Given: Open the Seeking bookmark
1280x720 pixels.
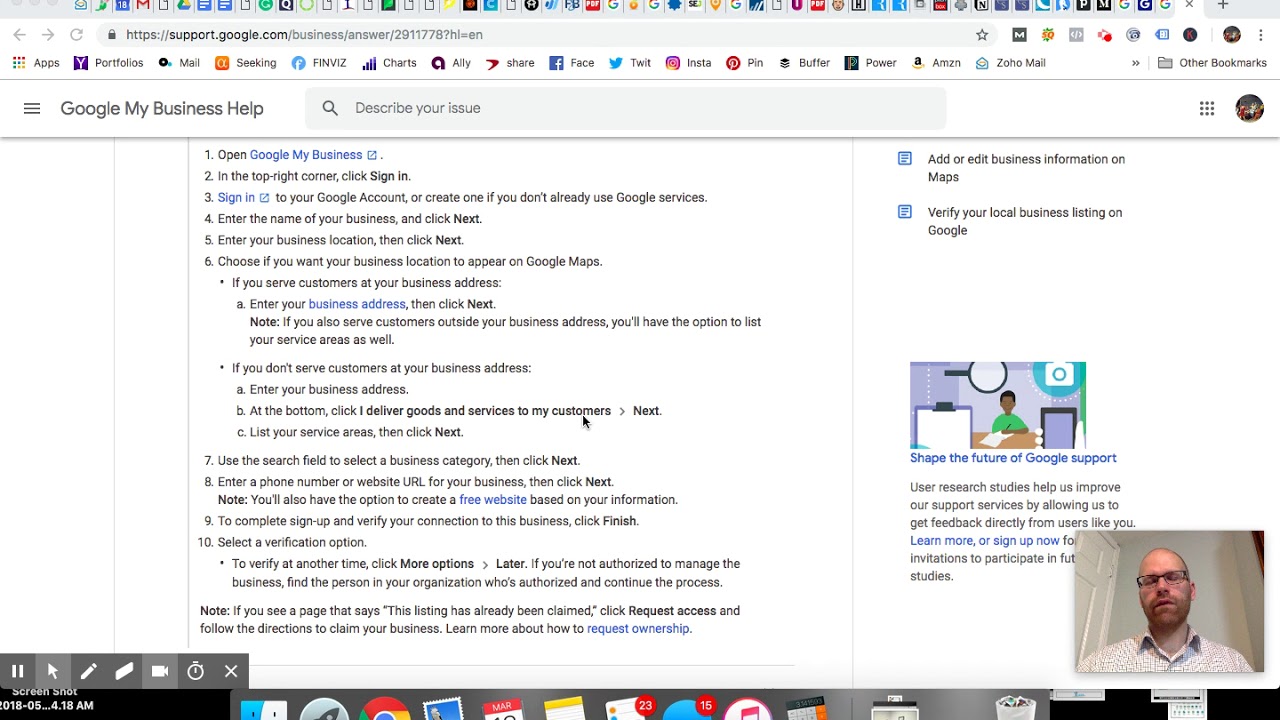Looking at the screenshot, I should click(245, 63).
